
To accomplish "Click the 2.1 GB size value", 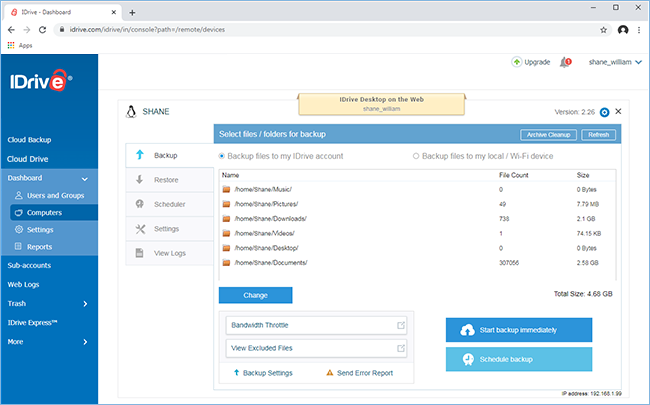I will pyautogui.click(x=586, y=218).
